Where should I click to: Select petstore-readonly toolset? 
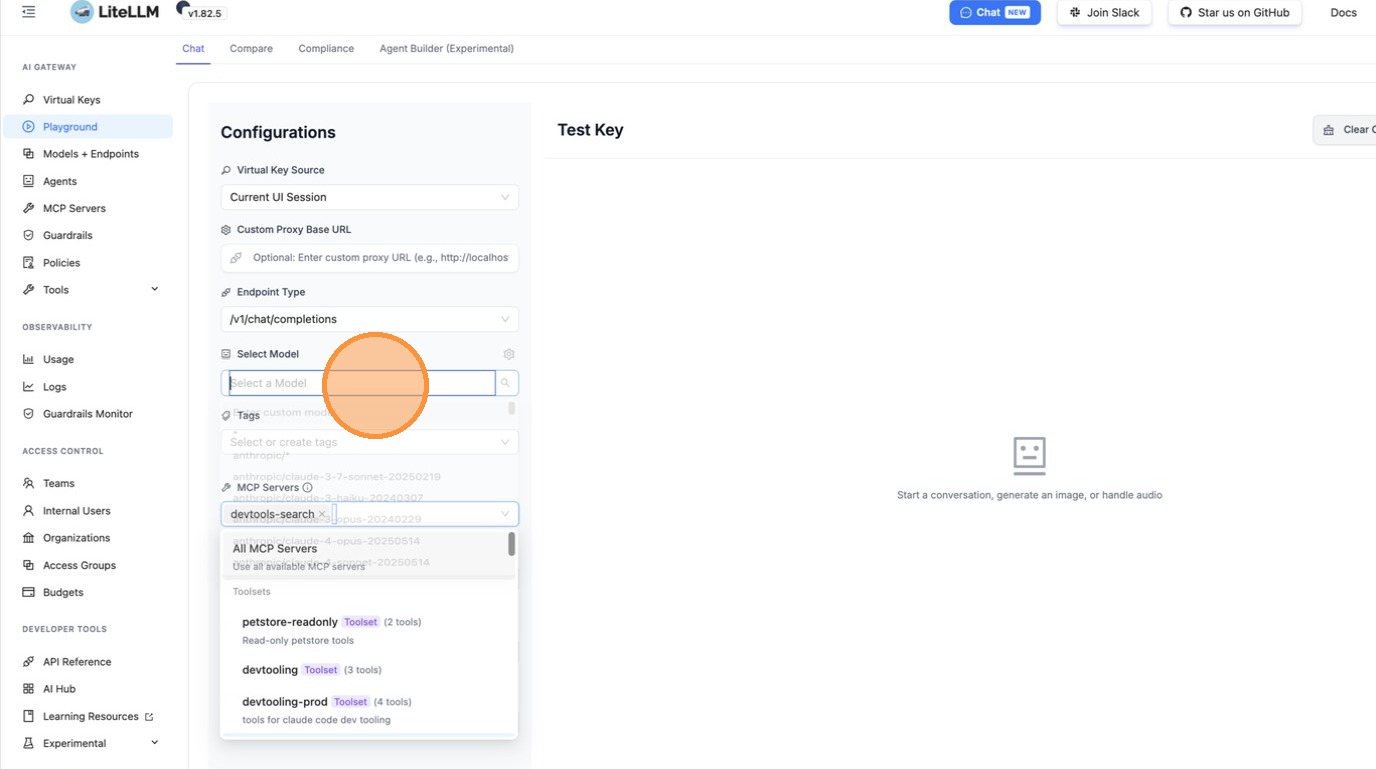point(367,630)
